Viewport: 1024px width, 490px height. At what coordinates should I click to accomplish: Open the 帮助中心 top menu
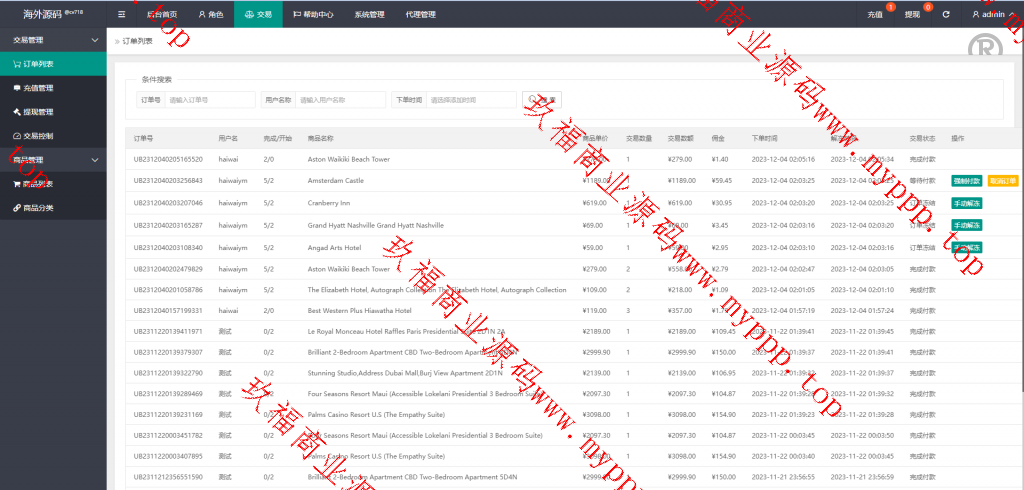pos(313,15)
